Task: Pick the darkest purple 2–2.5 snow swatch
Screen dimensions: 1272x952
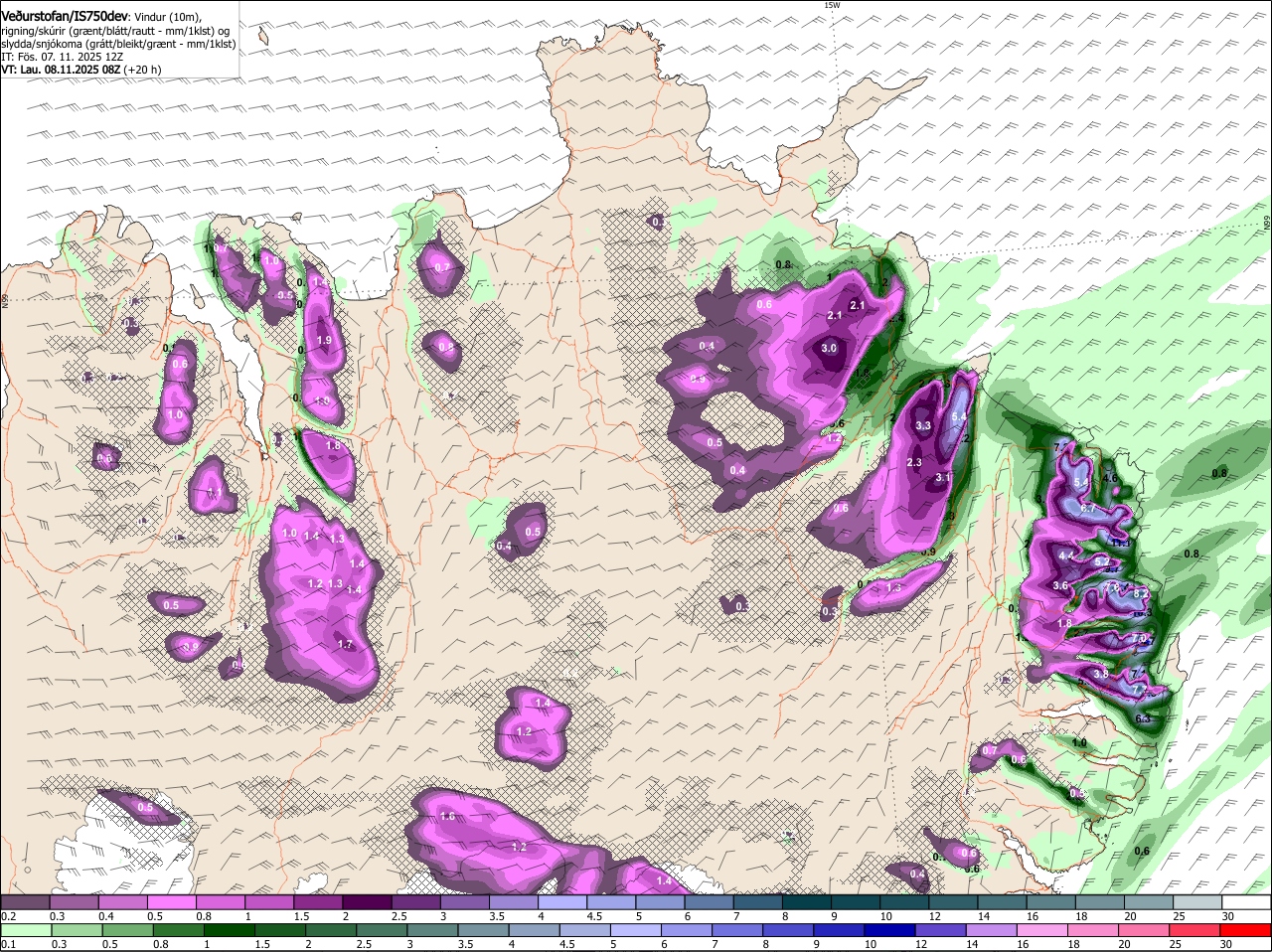Action: coord(367,902)
